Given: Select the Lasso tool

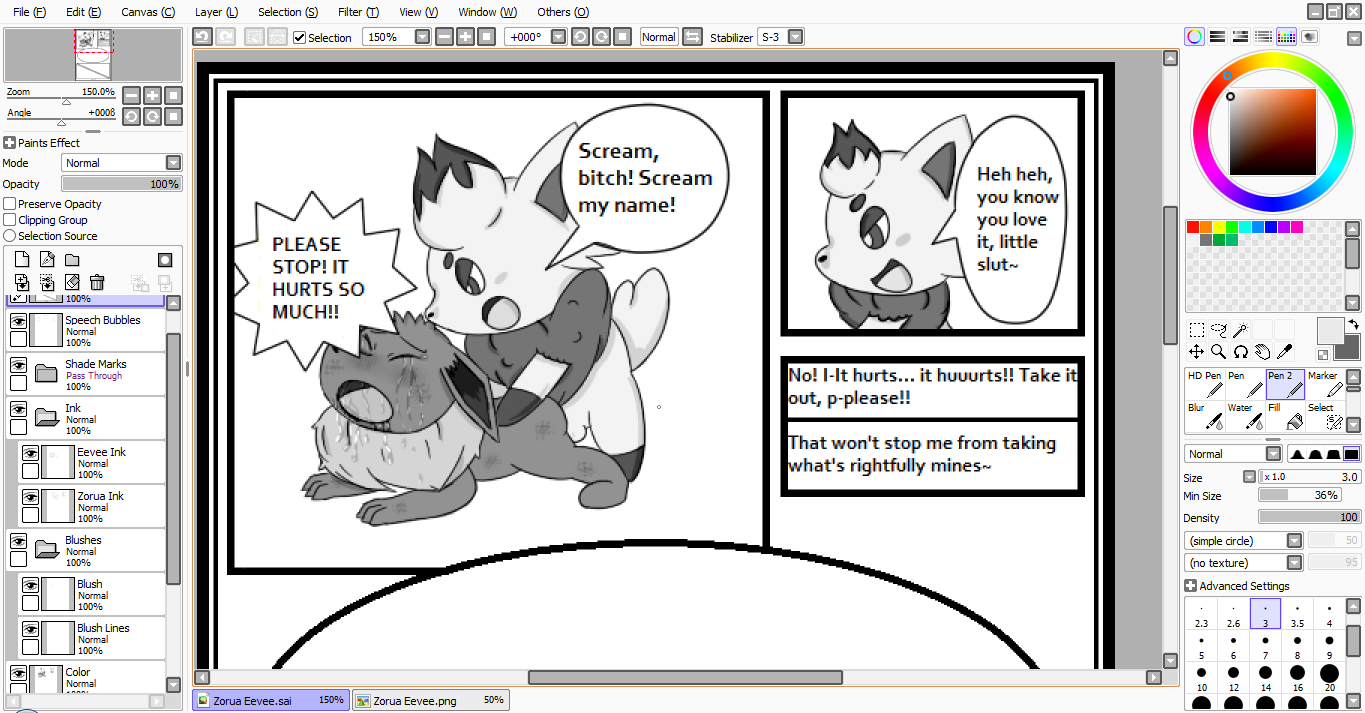Looking at the screenshot, I should [x=1218, y=329].
